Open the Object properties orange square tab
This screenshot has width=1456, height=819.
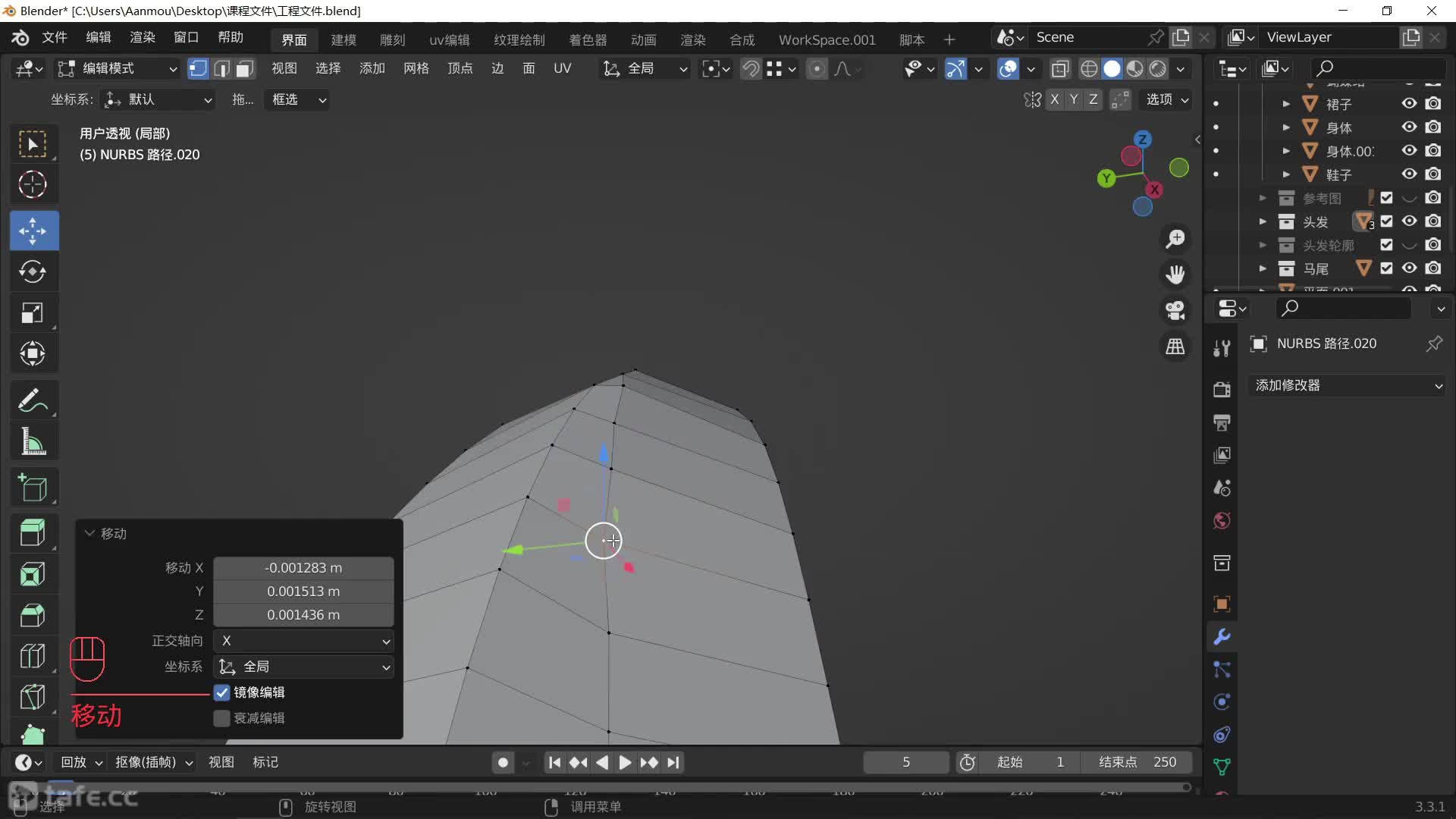(1222, 604)
